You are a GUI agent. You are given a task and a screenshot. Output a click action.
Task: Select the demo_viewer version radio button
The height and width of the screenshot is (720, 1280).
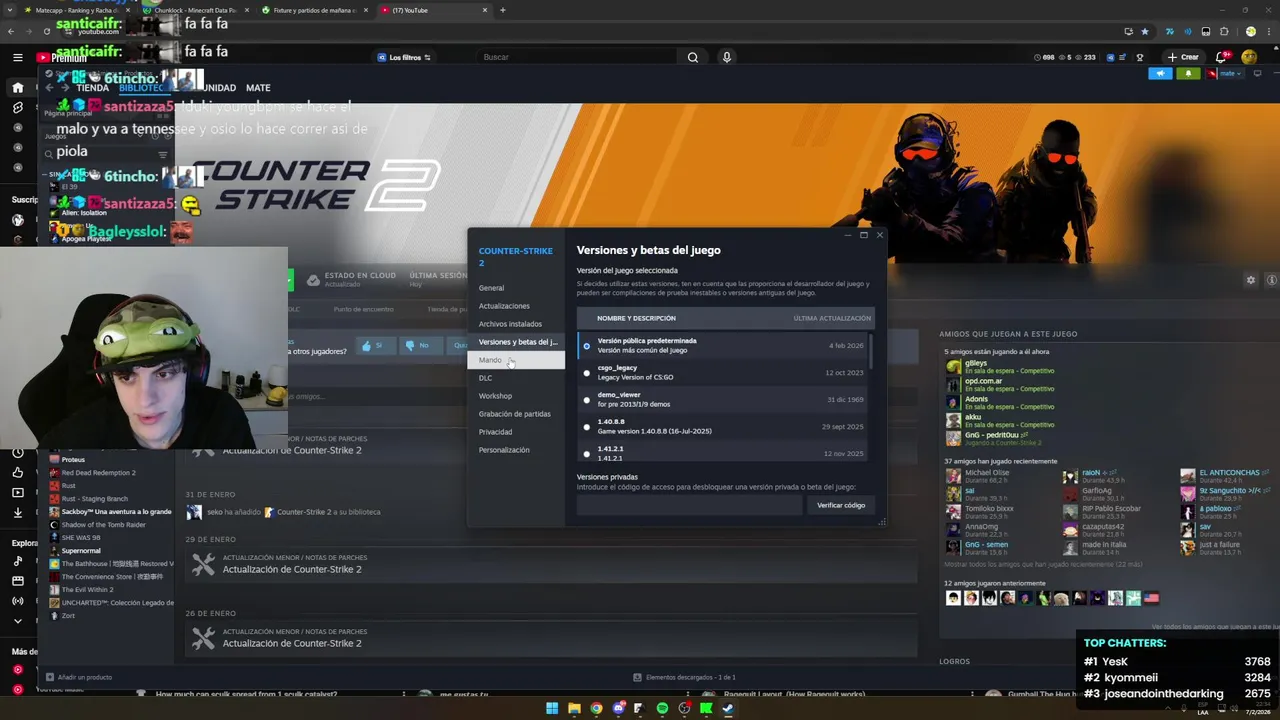click(x=587, y=400)
